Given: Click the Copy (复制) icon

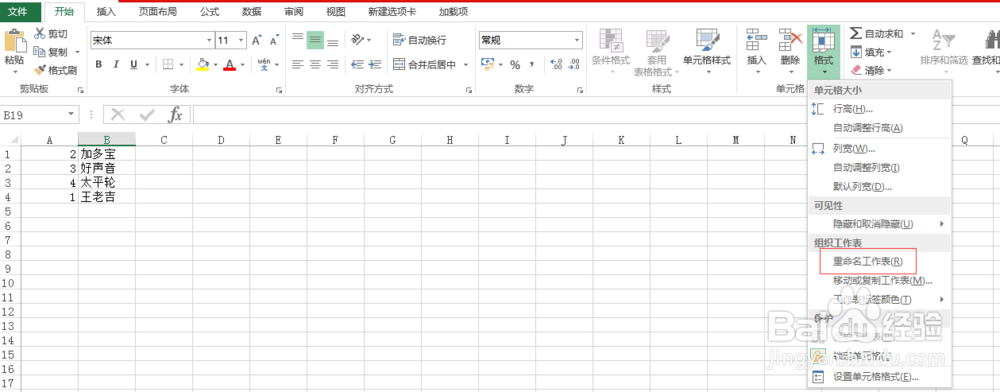Looking at the screenshot, I should [x=40, y=52].
